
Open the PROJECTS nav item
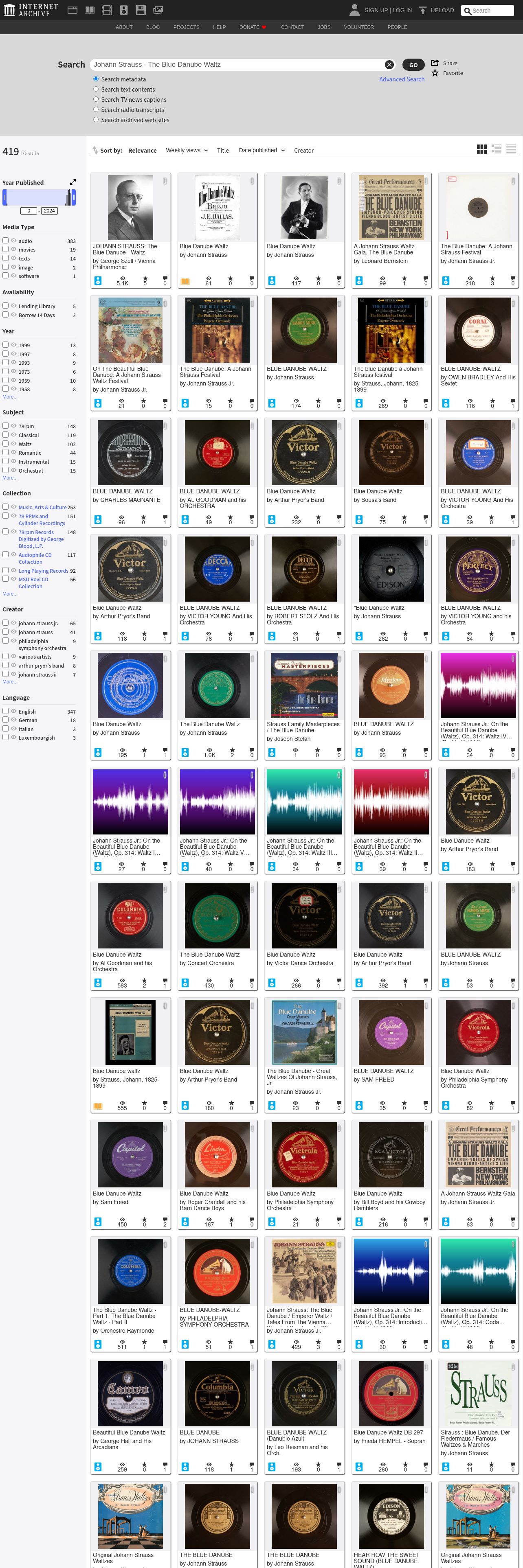click(x=186, y=27)
